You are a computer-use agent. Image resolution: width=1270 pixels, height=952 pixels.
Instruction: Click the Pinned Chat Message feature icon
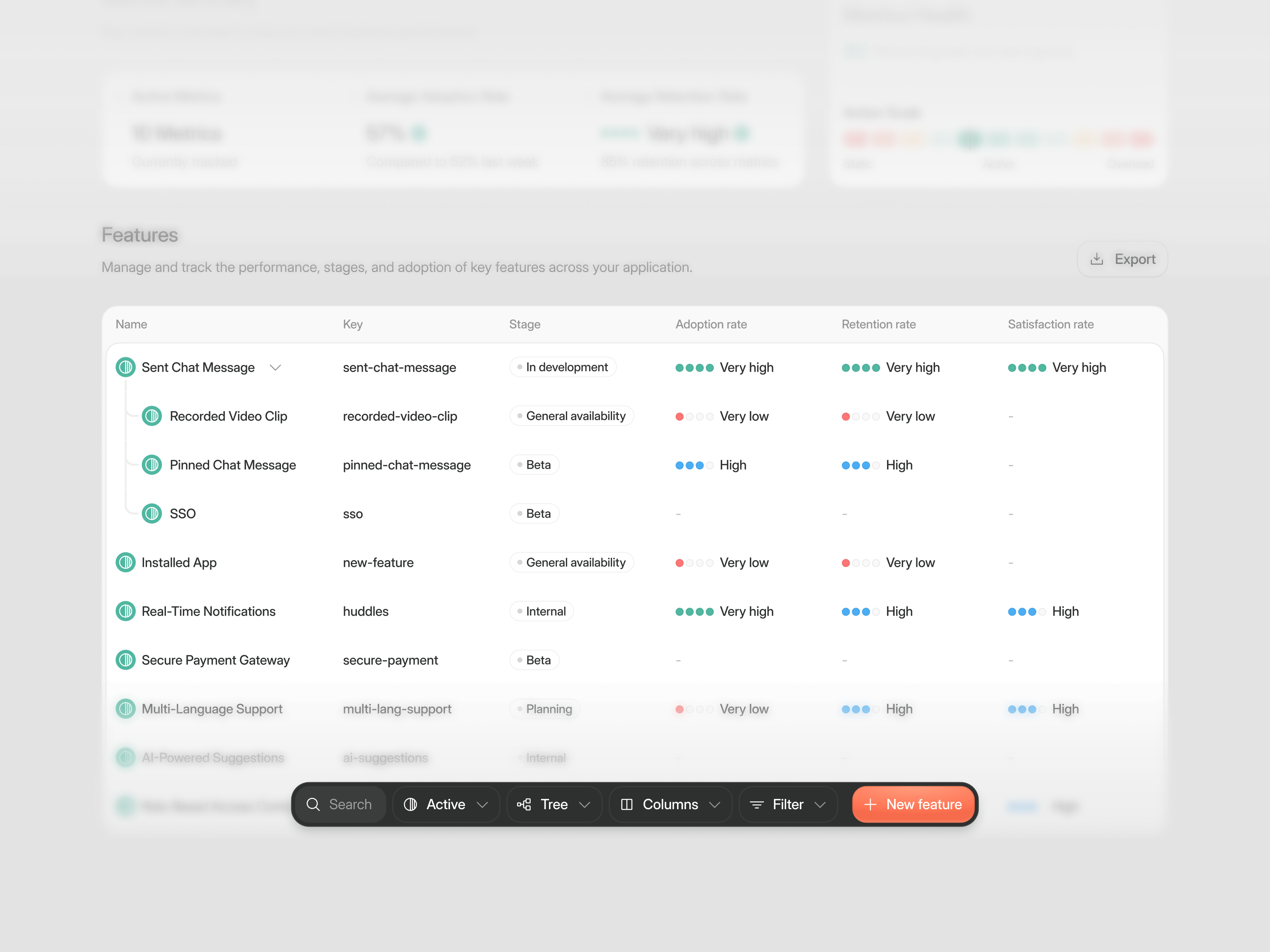152,465
